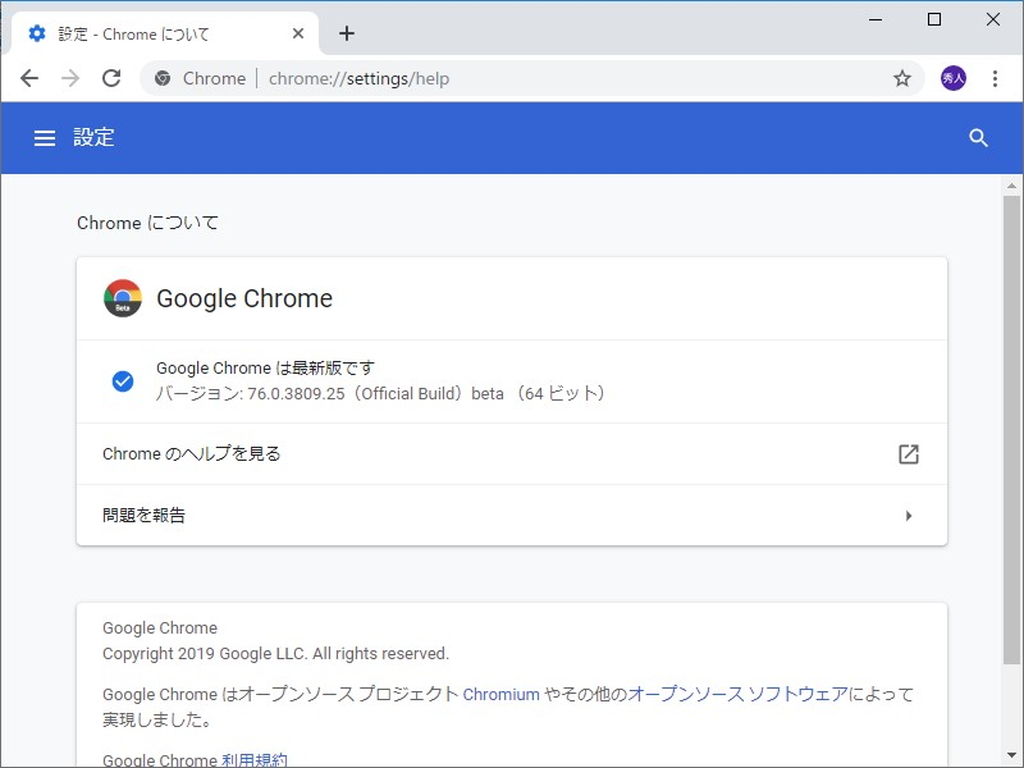Open settings search with the magnifier icon

pyautogui.click(x=978, y=138)
